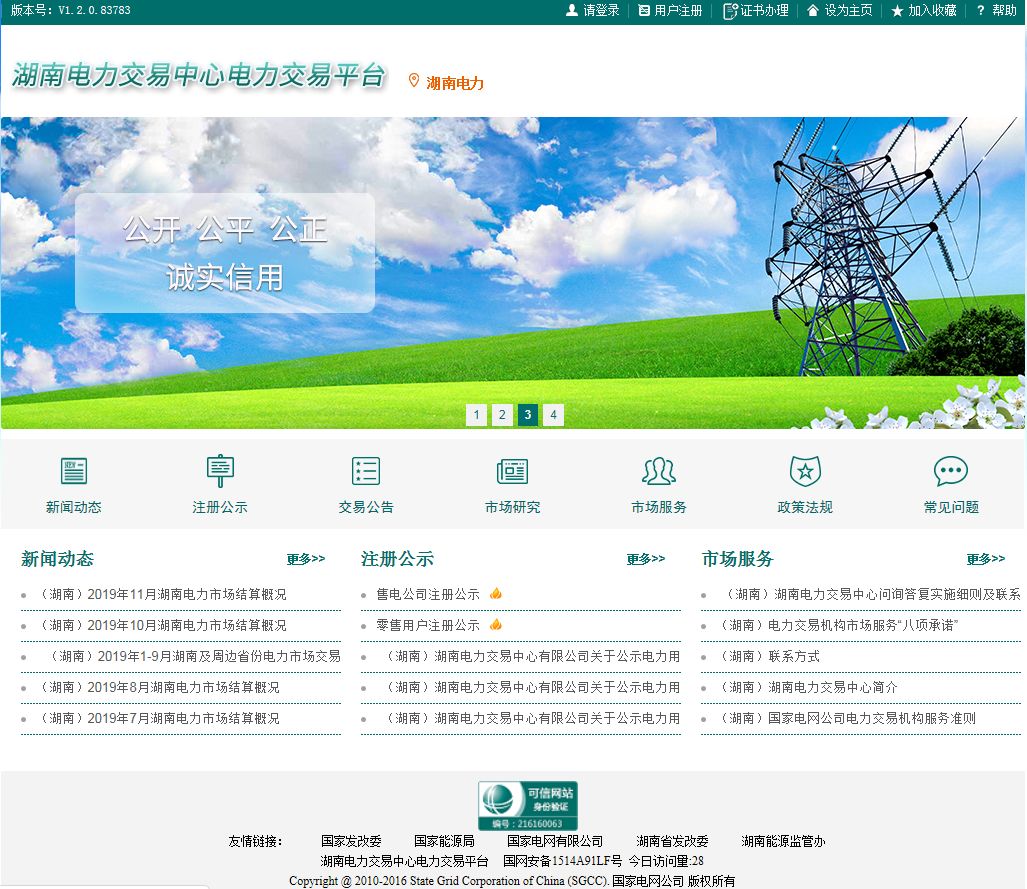This screenshot has height=889, width=1027.
Task: Visit the 国家电网有限公司 friendly link
Action: (x=555, y=841)
